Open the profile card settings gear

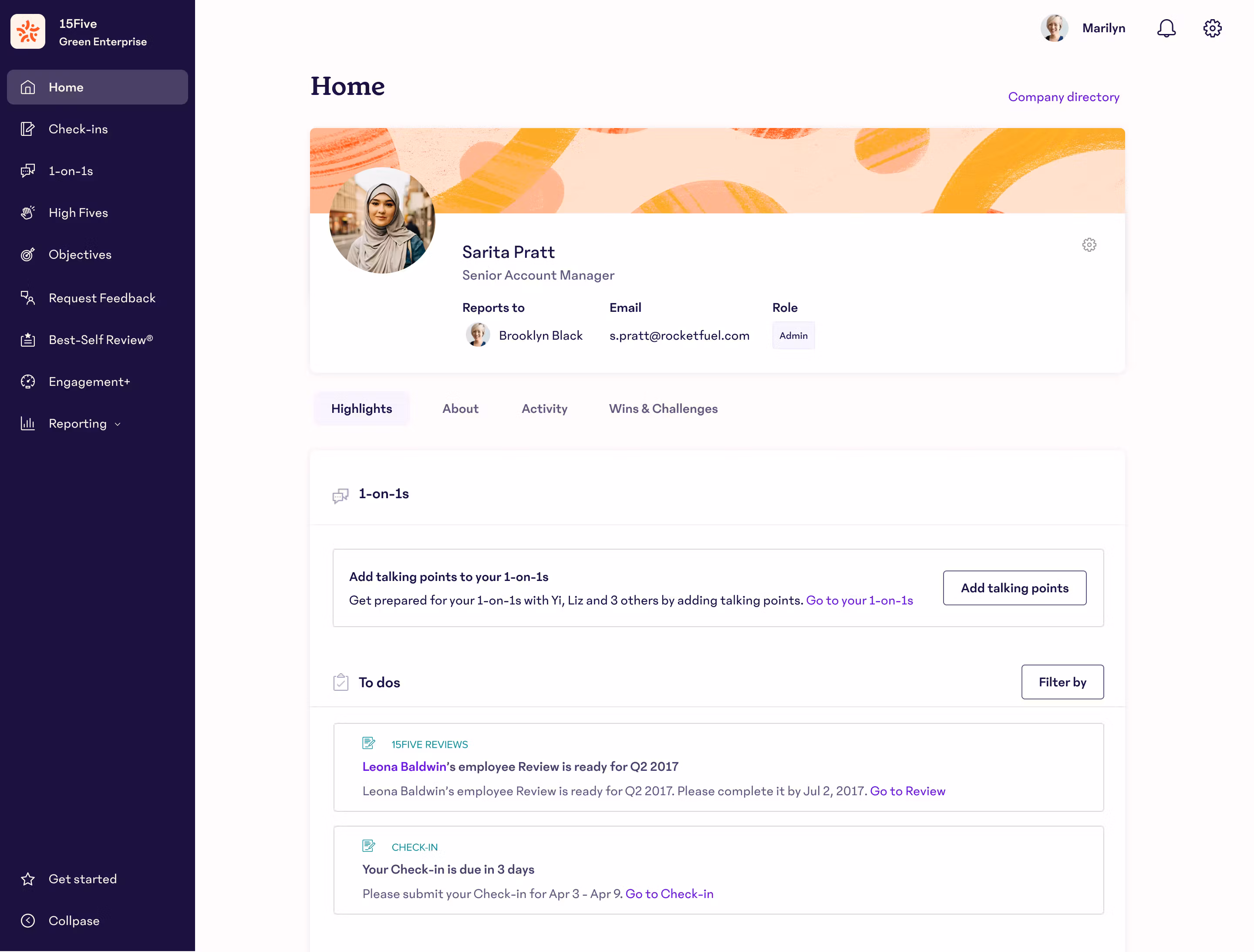[x=1089, y=244]
